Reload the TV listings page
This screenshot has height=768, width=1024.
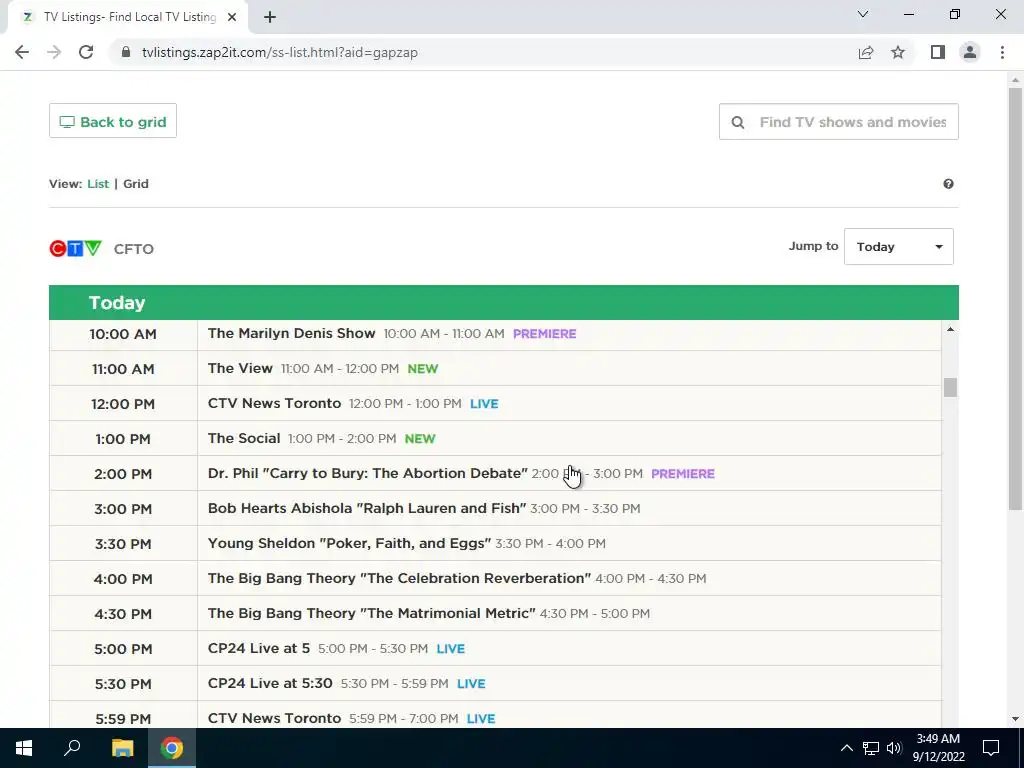(x=86, y=52)
